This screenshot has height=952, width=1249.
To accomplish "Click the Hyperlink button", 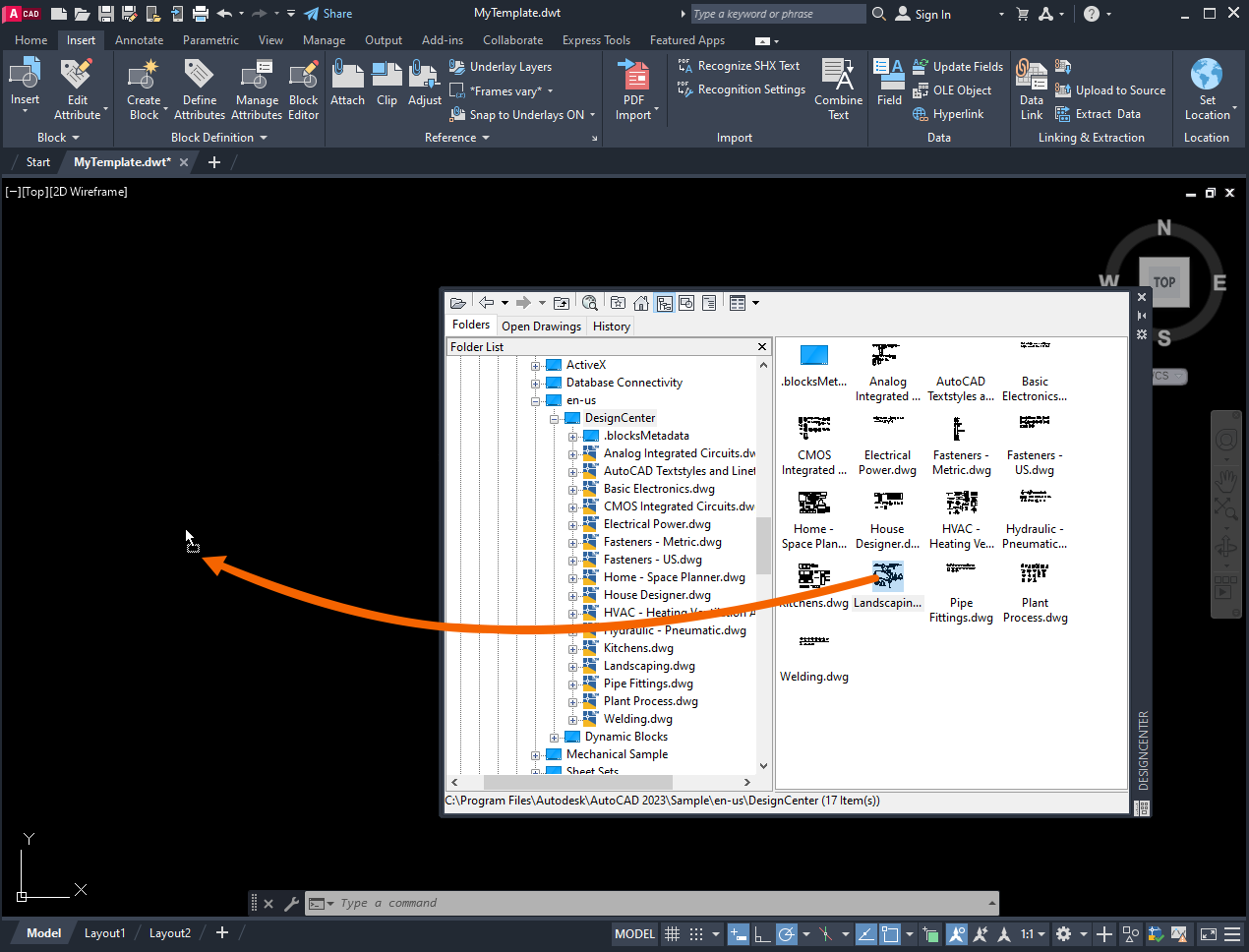I will pyautogui.click(x=948, y=114).
